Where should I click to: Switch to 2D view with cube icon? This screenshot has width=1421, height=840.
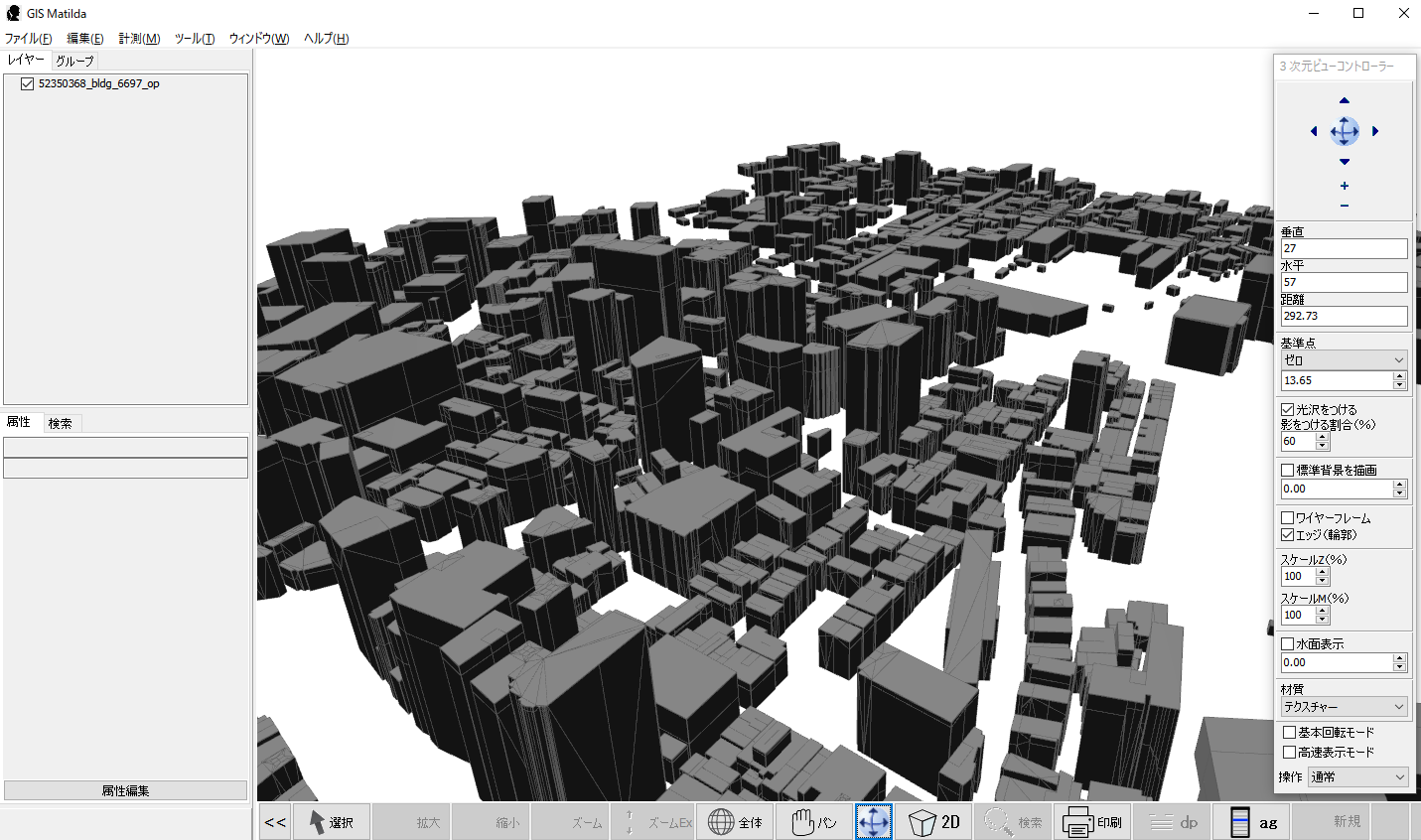click(x=934, y=822)
